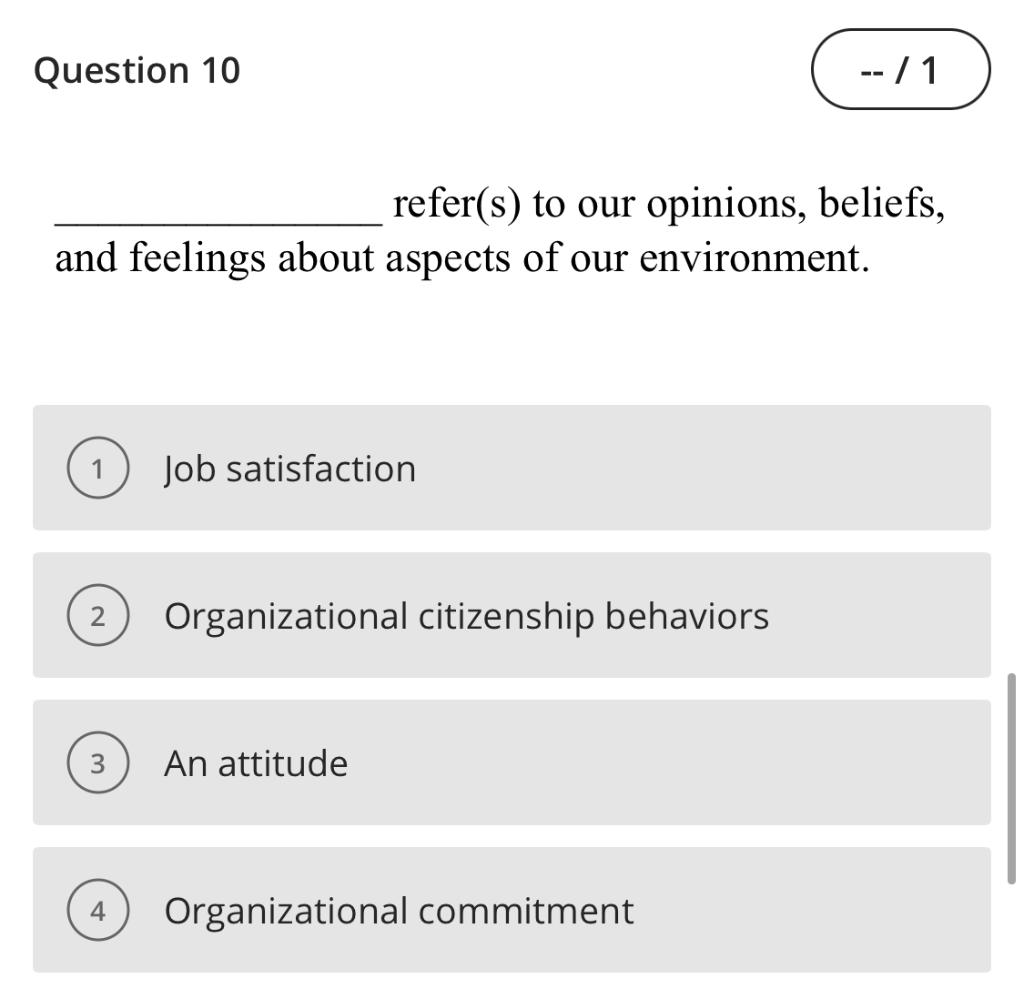This screenshot has height=989, width=1024.
Task: Click the 'Organizational citizenship behaviors' label text
Action: (465, 615)
